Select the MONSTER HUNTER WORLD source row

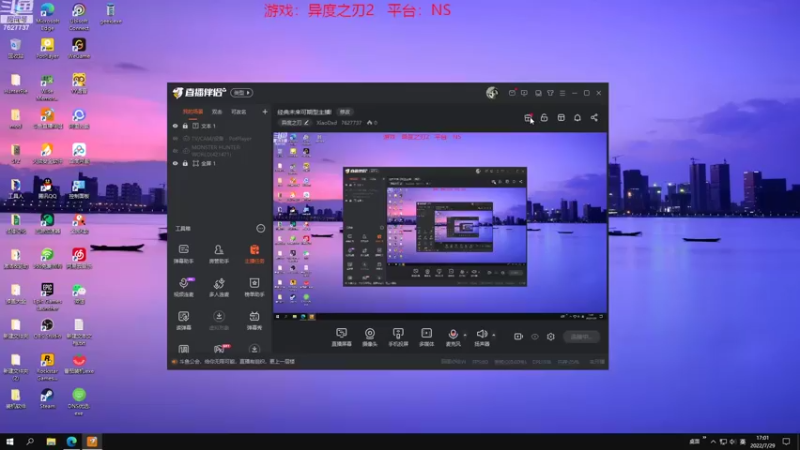point(220,151)
